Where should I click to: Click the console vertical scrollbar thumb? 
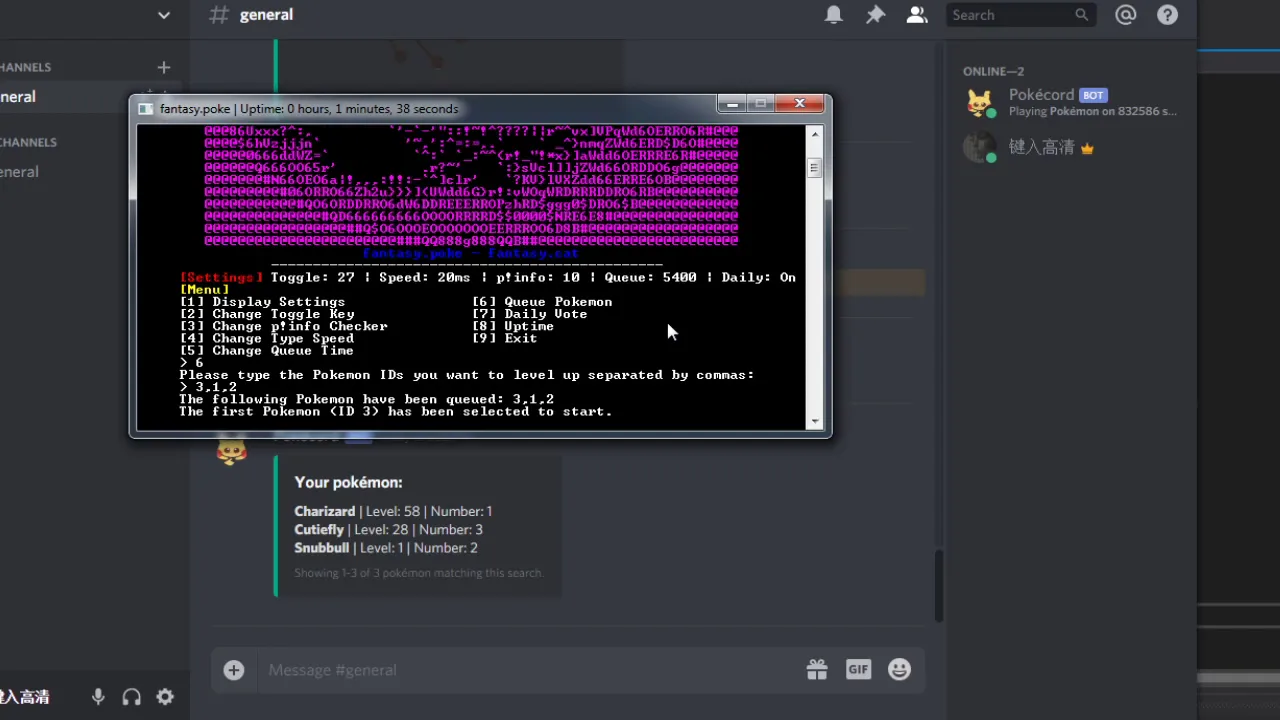tap(815, 168)
